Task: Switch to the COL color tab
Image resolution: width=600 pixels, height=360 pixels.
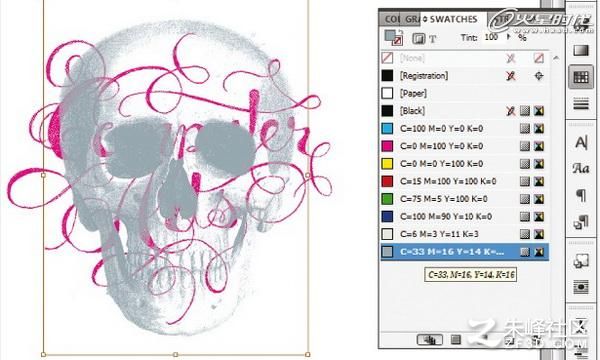Action: 391,19
